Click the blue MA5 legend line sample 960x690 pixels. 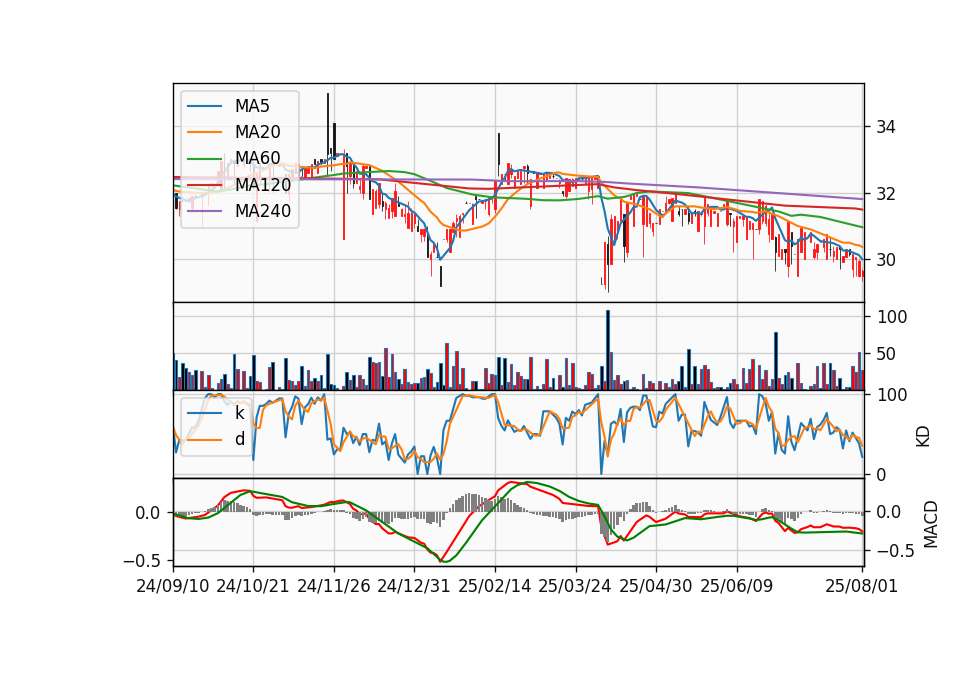[204, 106]
